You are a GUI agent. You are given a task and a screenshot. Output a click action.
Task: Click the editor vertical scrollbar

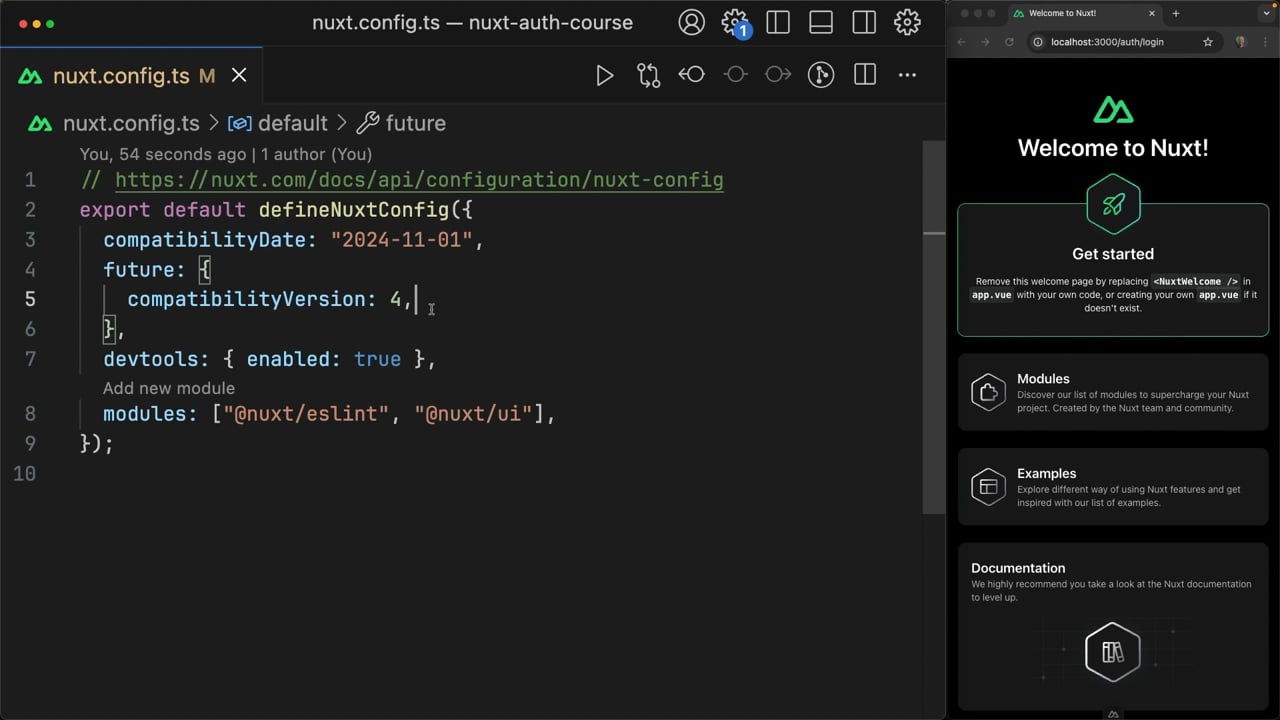(934, 327)
